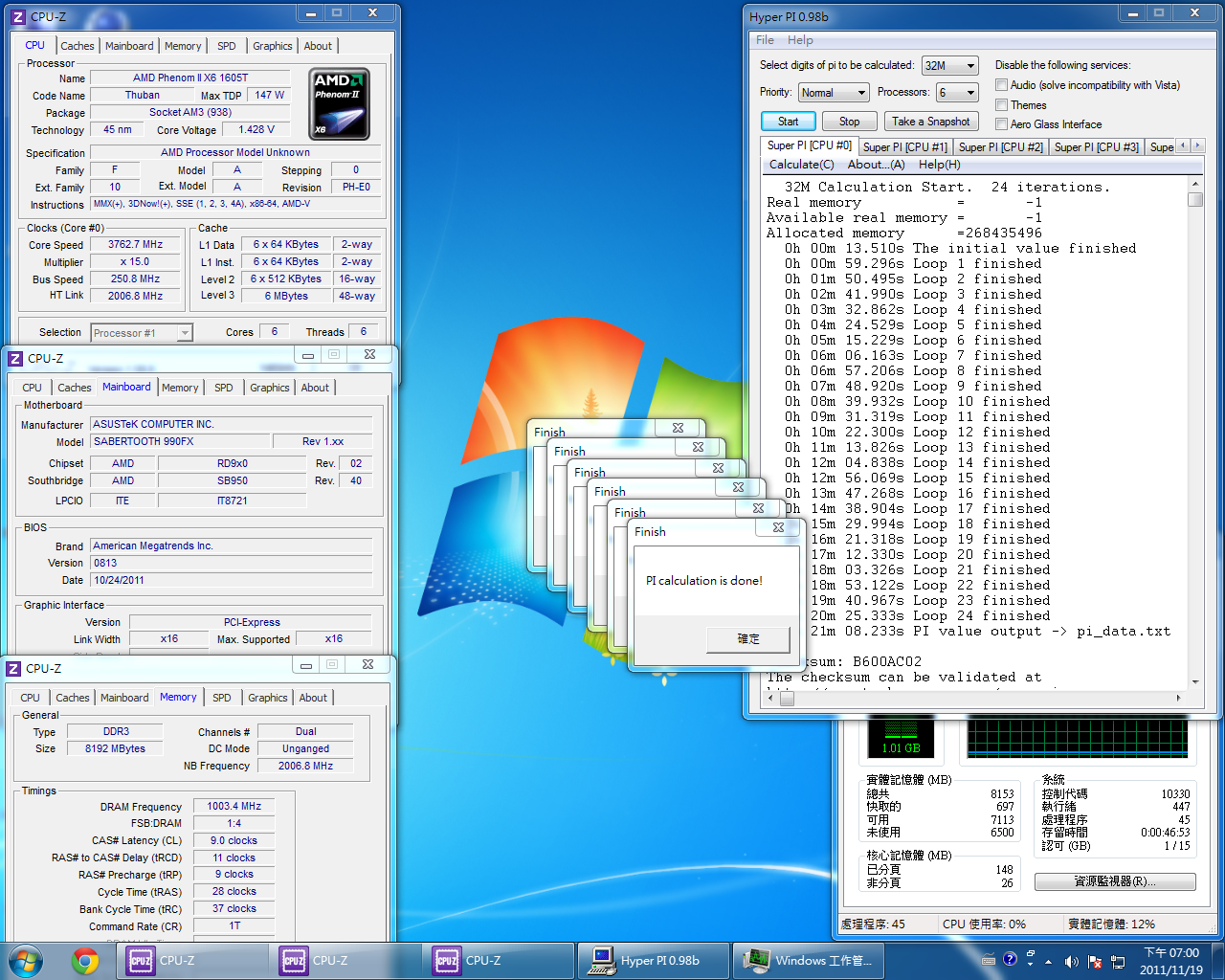This screenshot has height=980, width=1225.
Task: Click the NB Frequency 2006.8 MHz value
Action: [x=305, y=767]
